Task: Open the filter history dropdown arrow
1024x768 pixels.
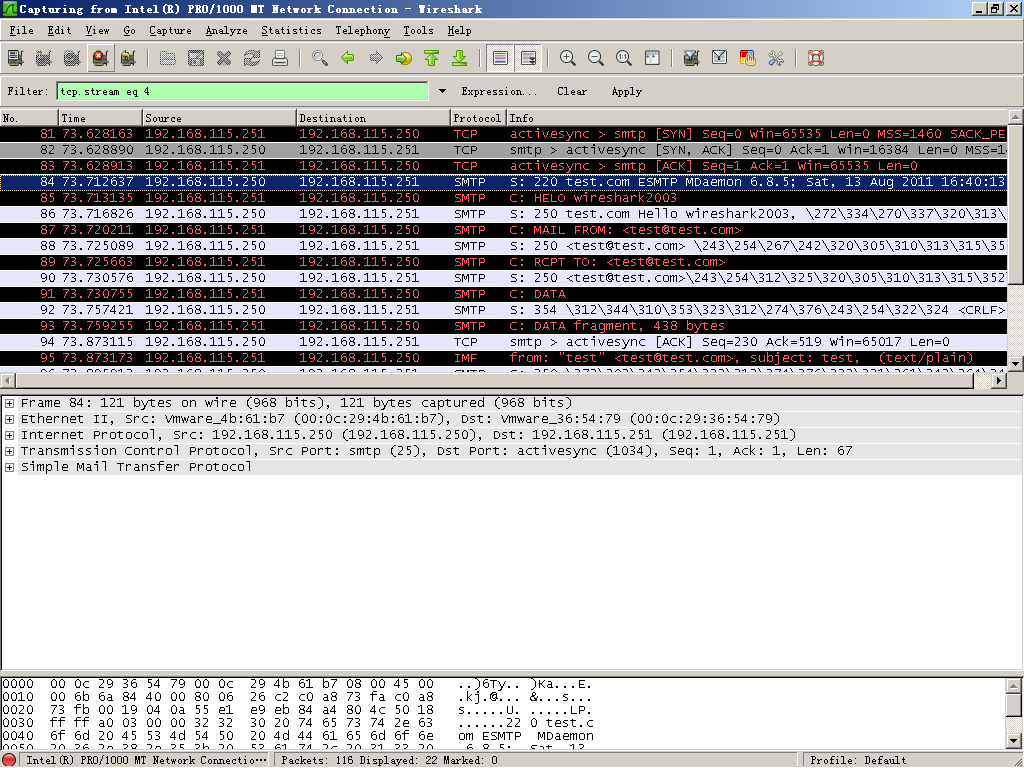Action: tap(442, 91)
